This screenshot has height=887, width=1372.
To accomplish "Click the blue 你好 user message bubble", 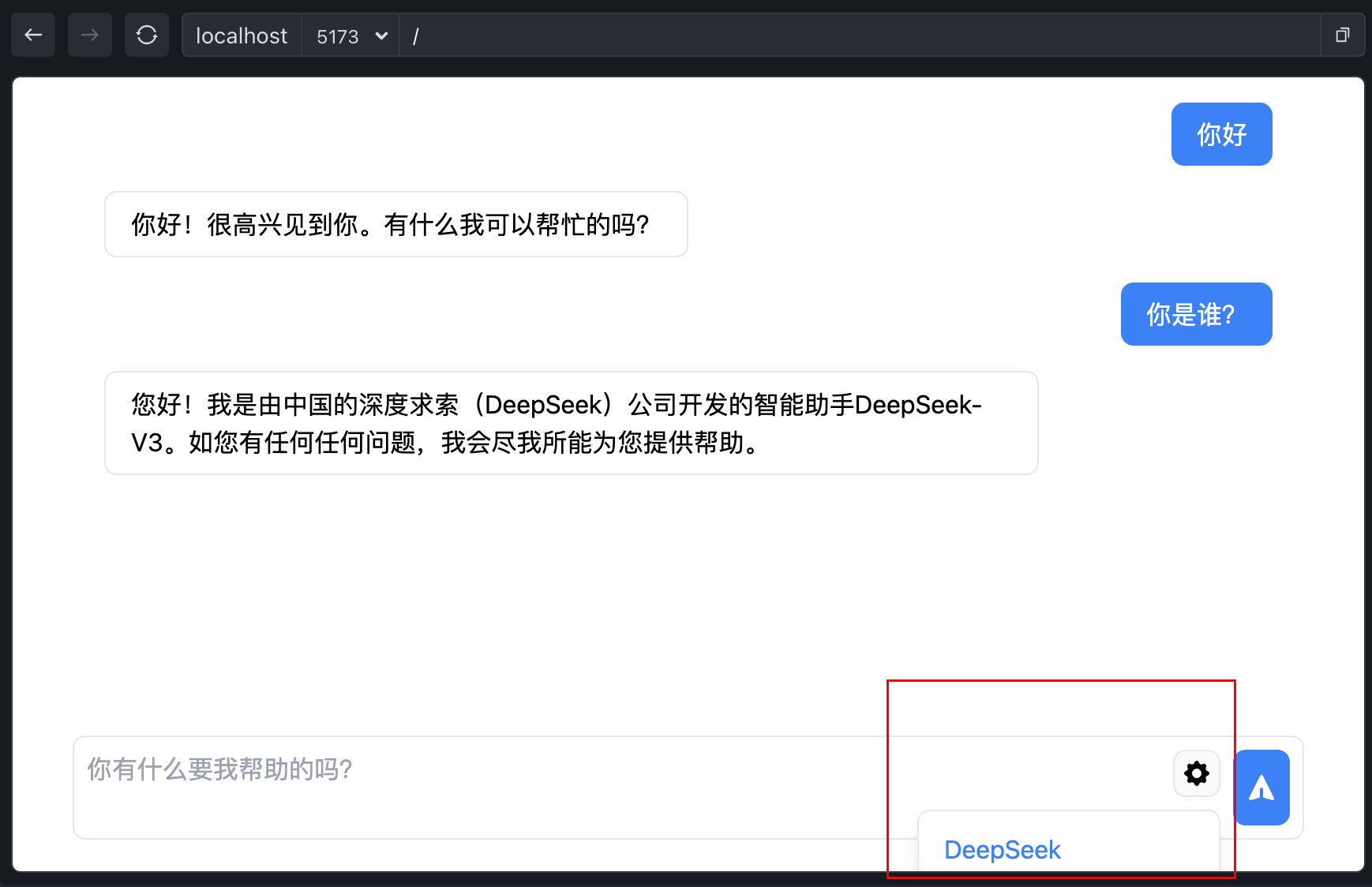I will click(x=1221, y=134).
